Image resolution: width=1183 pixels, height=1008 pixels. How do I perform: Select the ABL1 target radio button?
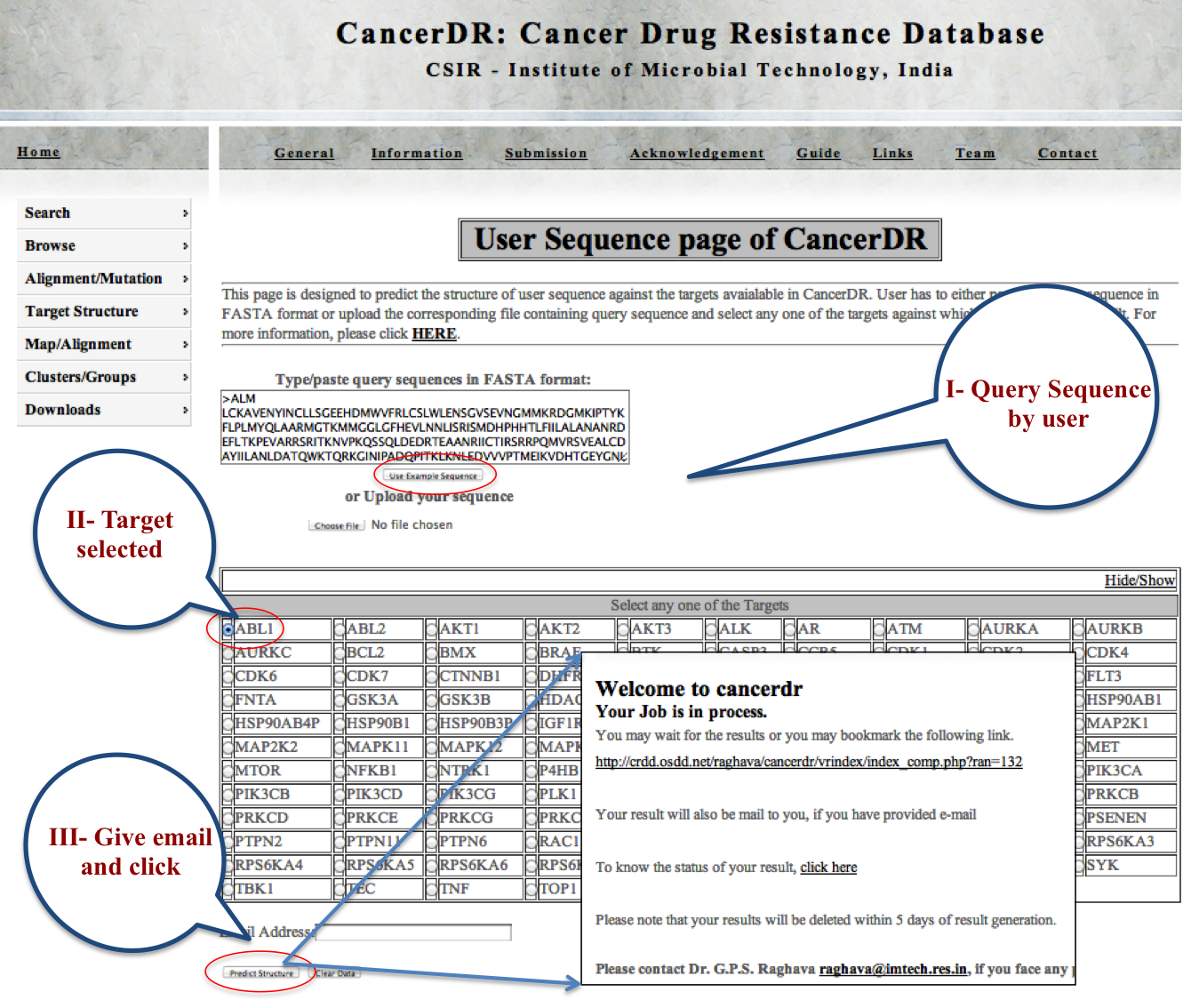(x=229, y=629)
